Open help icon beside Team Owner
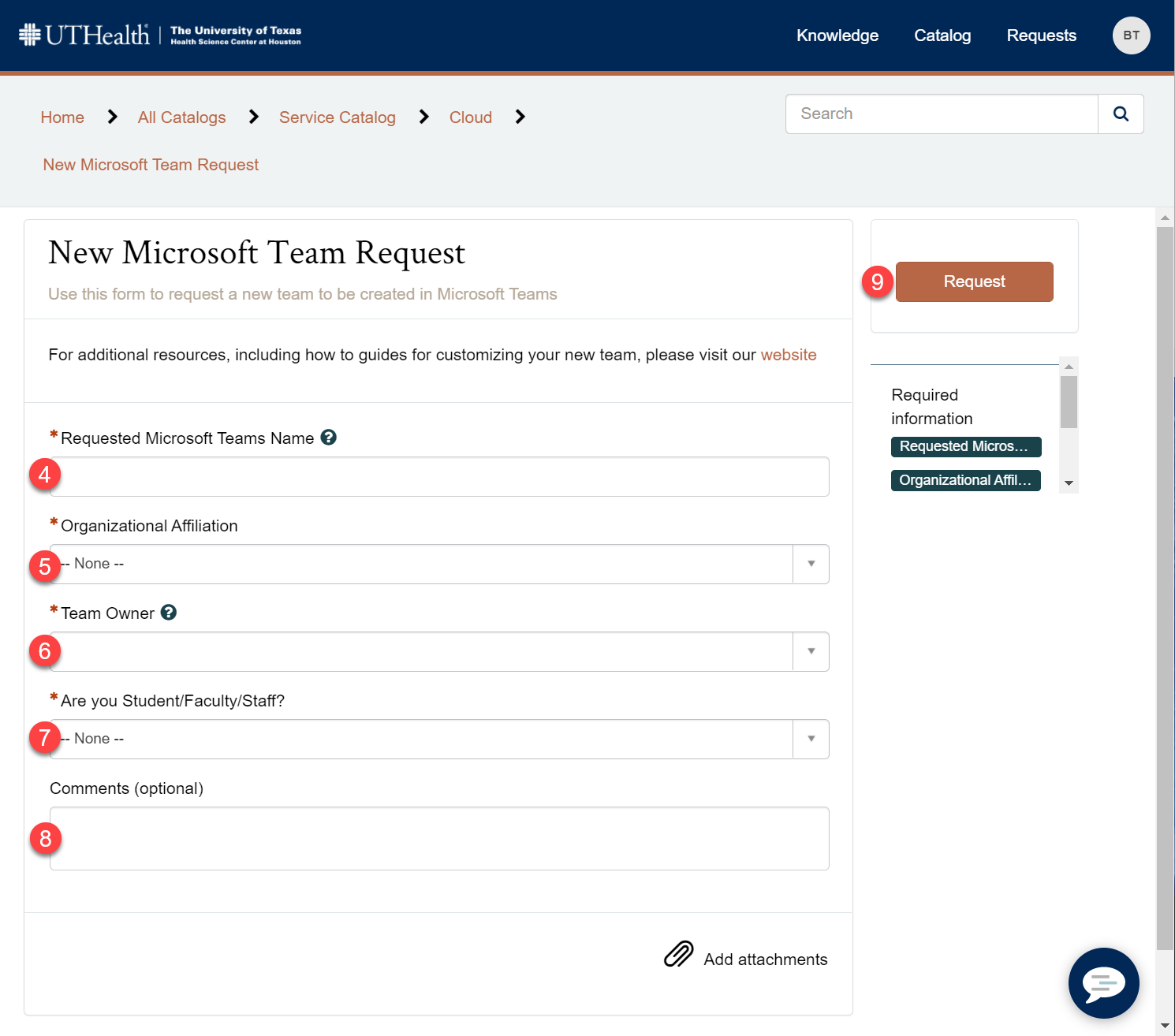This screenshot has height=1036, width=1175. tap(169, 613)
